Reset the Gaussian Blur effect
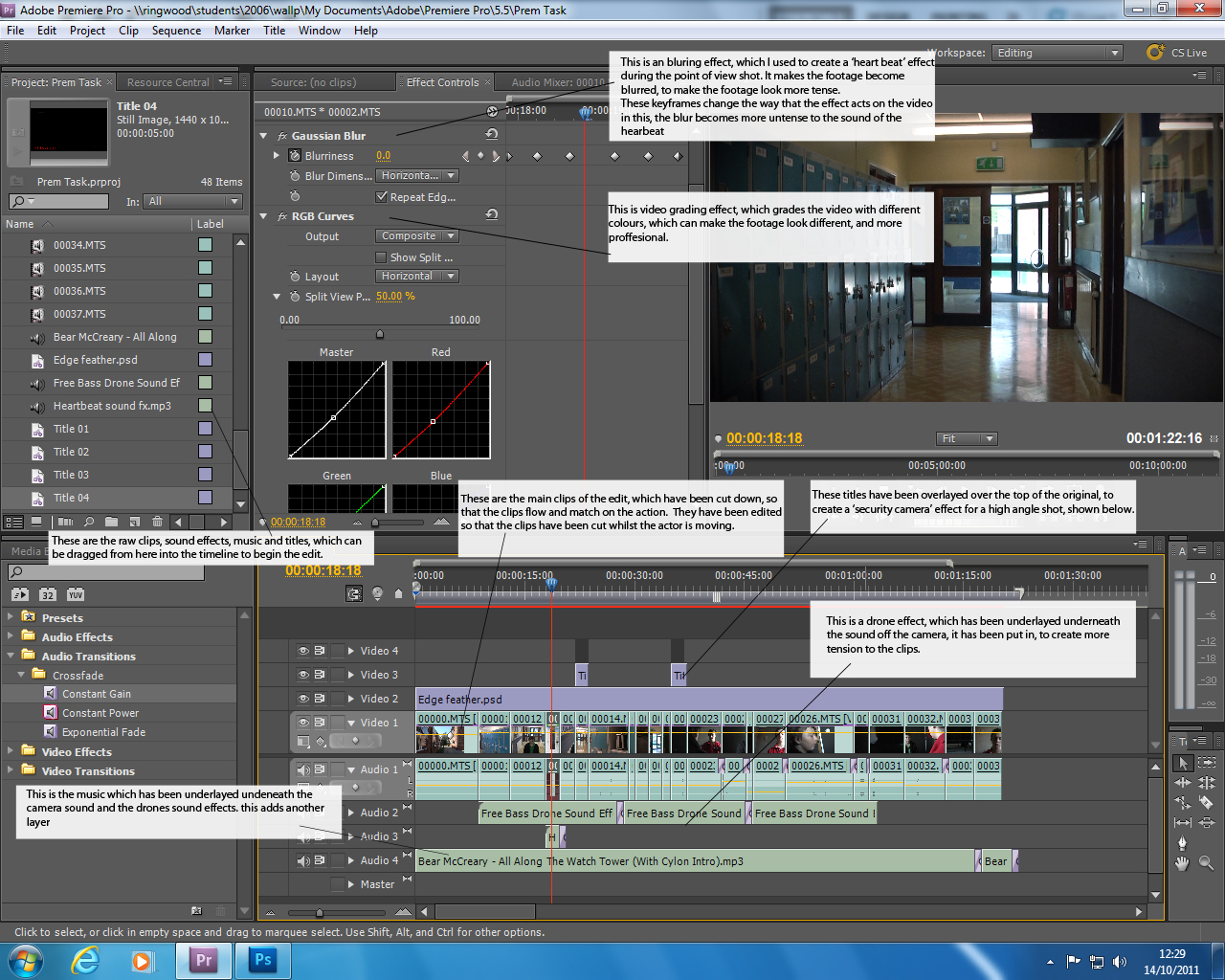The image size is (1225, 980). tap(492, 135)
